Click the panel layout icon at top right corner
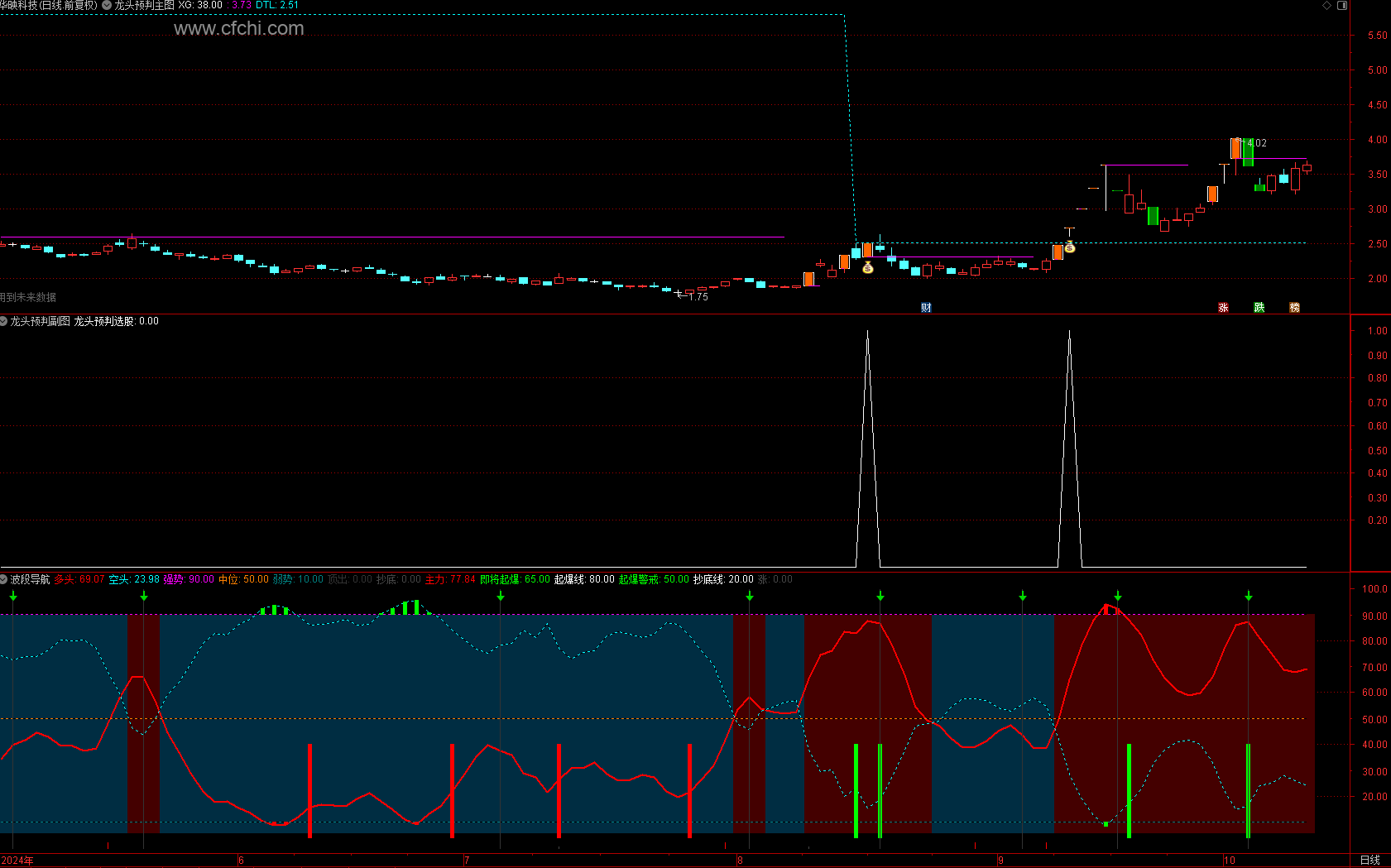 [1342, 5]
